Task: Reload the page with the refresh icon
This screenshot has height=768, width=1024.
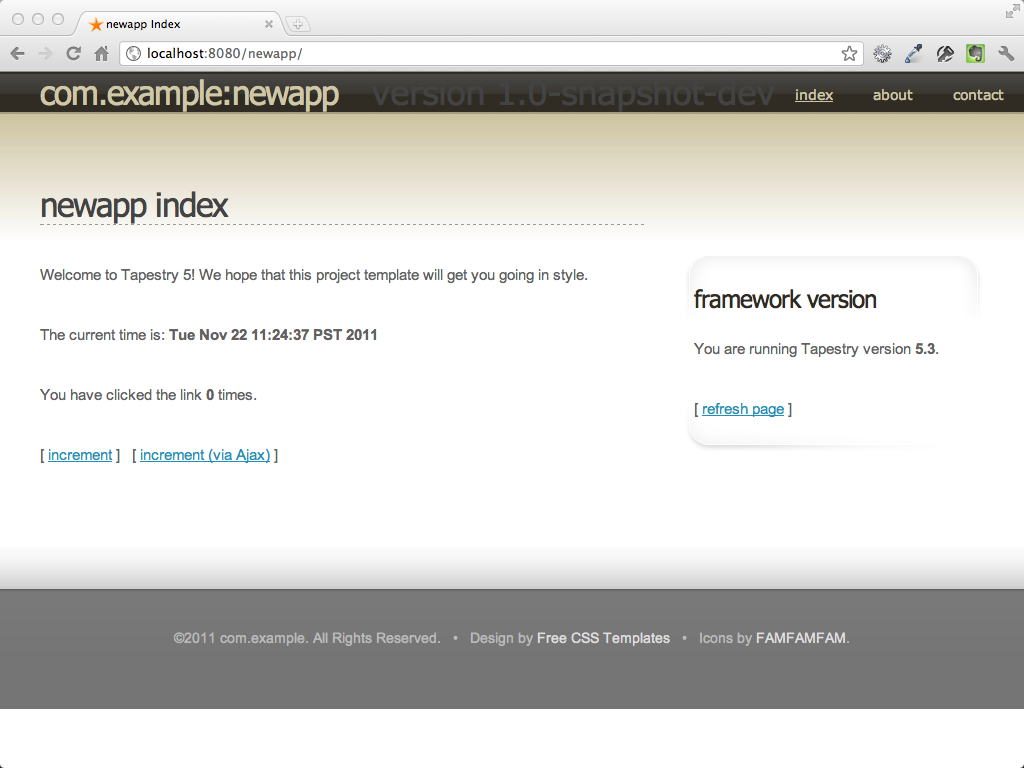Action: 73,54
